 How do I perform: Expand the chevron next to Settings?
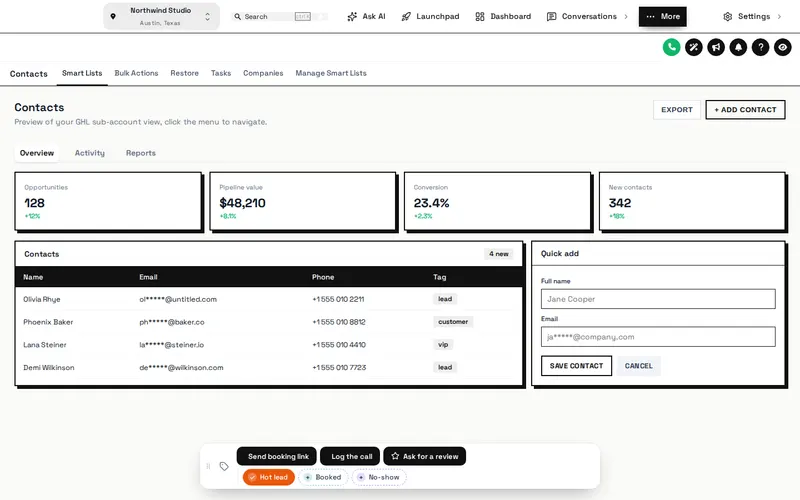[779, 16]
